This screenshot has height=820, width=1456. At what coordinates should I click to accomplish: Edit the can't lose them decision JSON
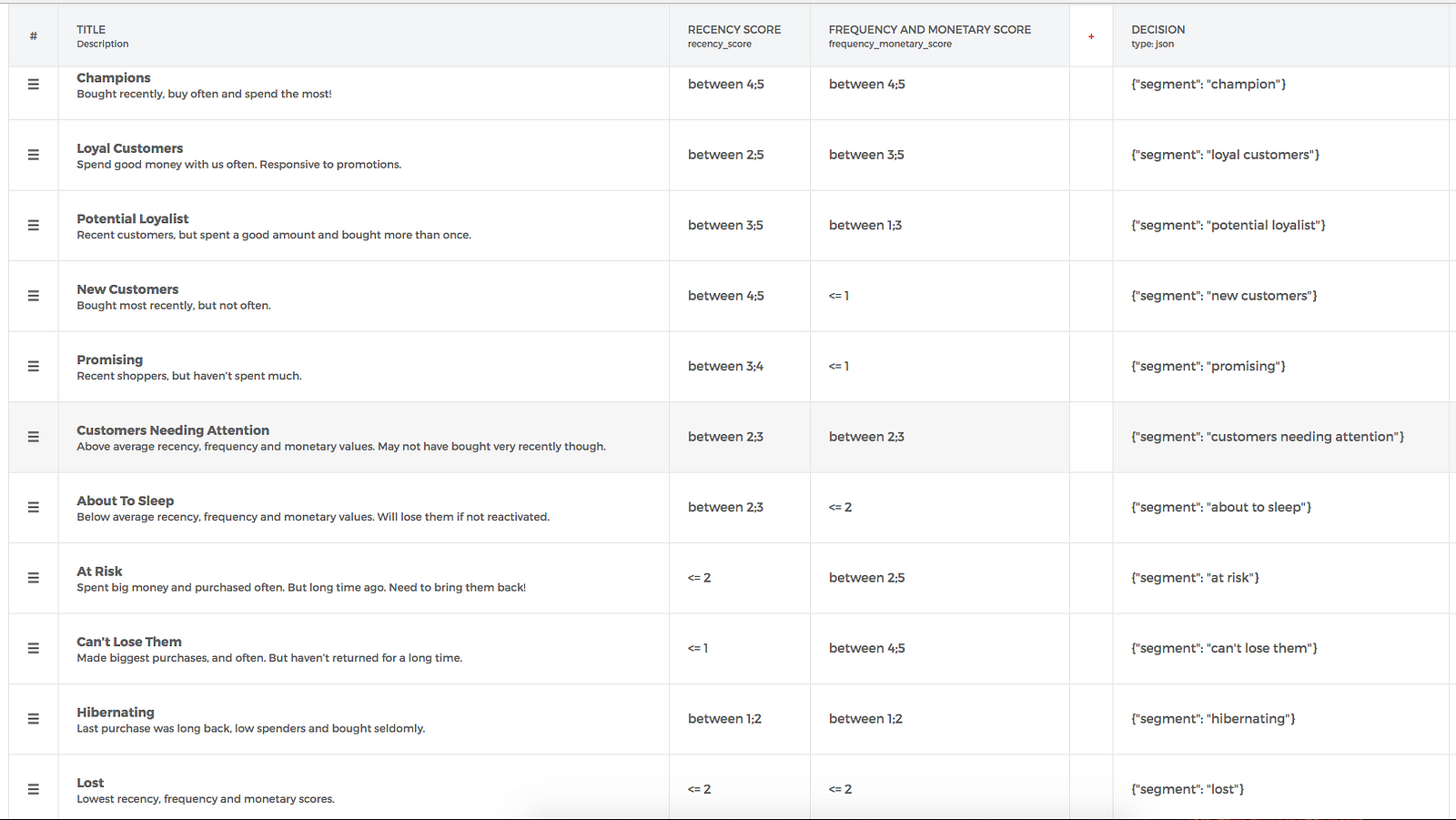tap(1225, 649)
